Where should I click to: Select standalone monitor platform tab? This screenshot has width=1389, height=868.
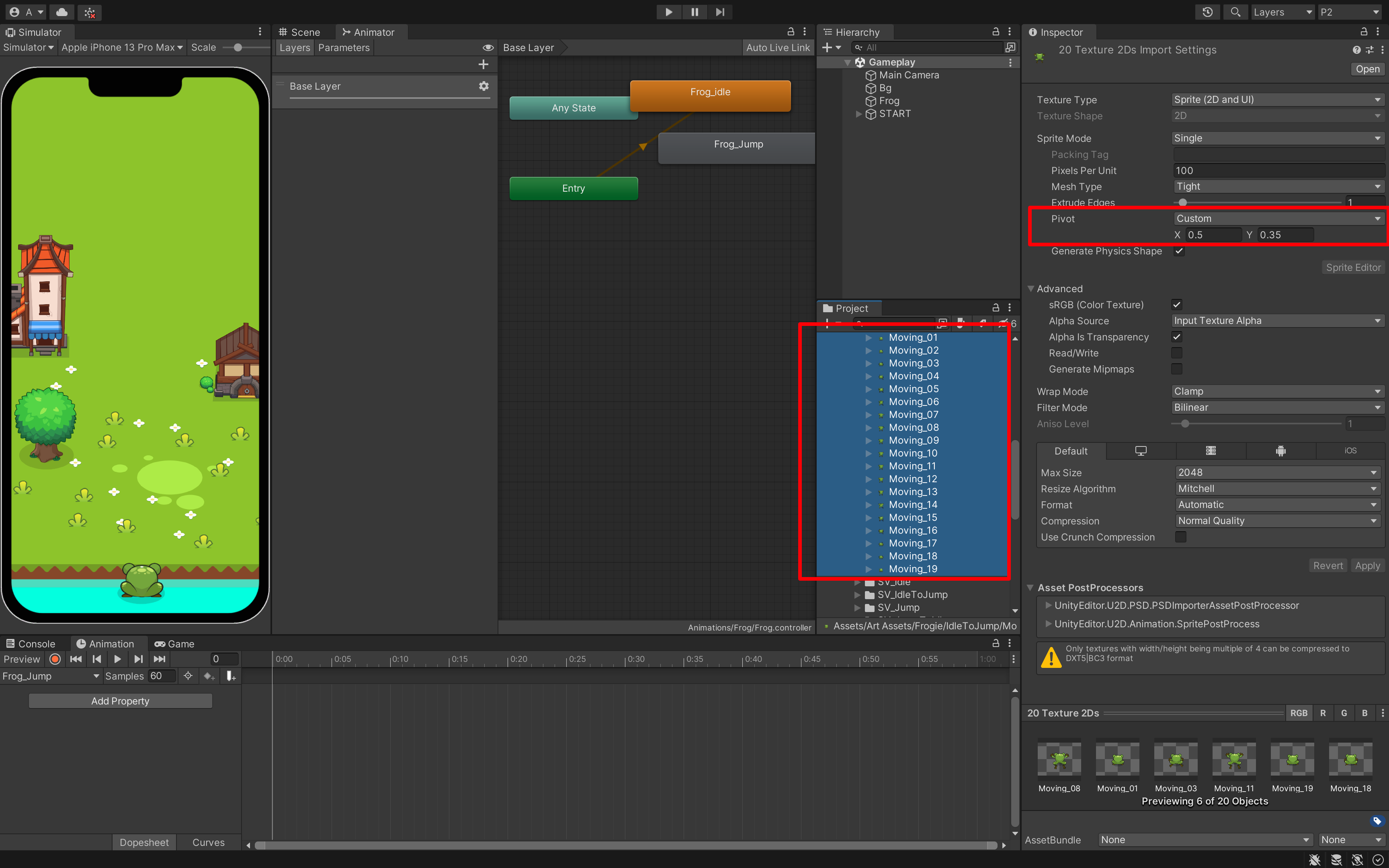point(1141,451)
